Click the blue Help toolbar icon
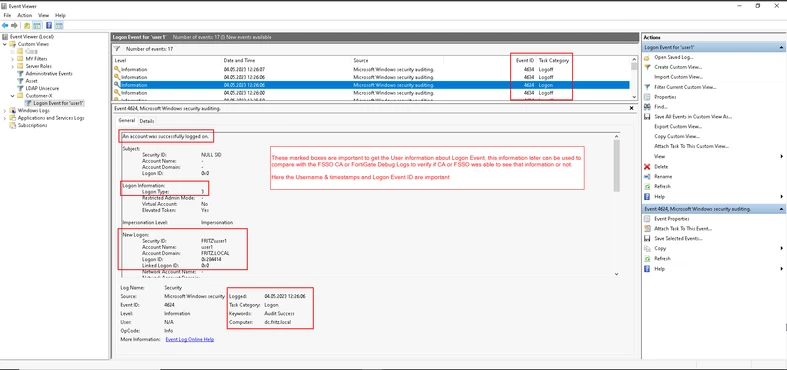Viewport: 787px width, 370px height. [49, 26]
